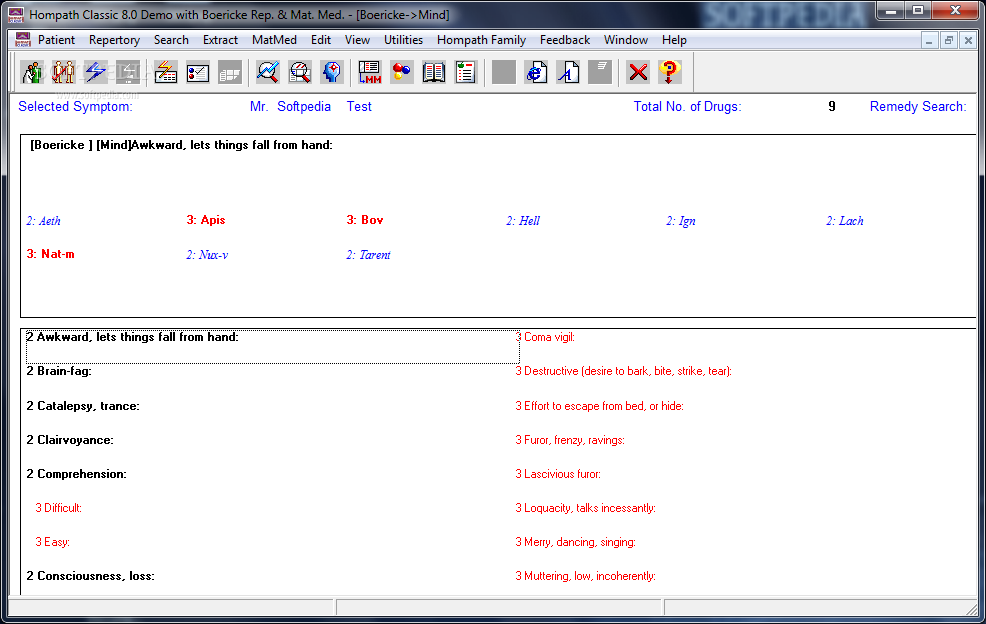Click the grayed note page toolbar icon

[x=600, y=72]
